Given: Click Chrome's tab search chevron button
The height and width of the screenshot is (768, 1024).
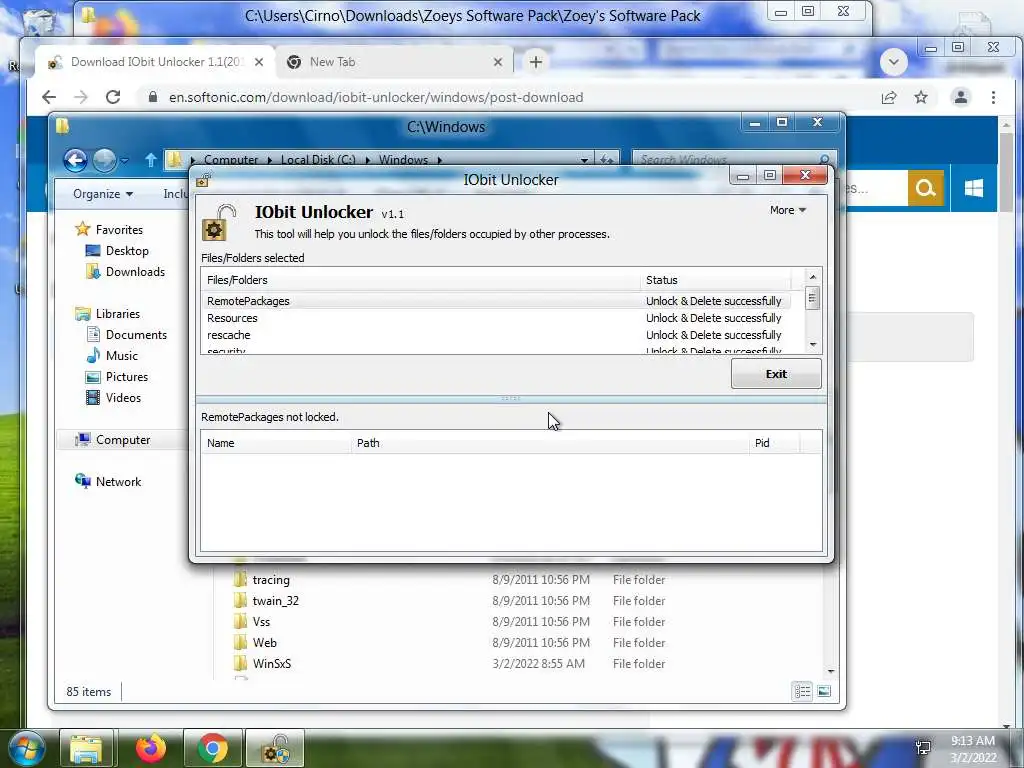Looking at the screenshot, I should click(x=893, y=62).
